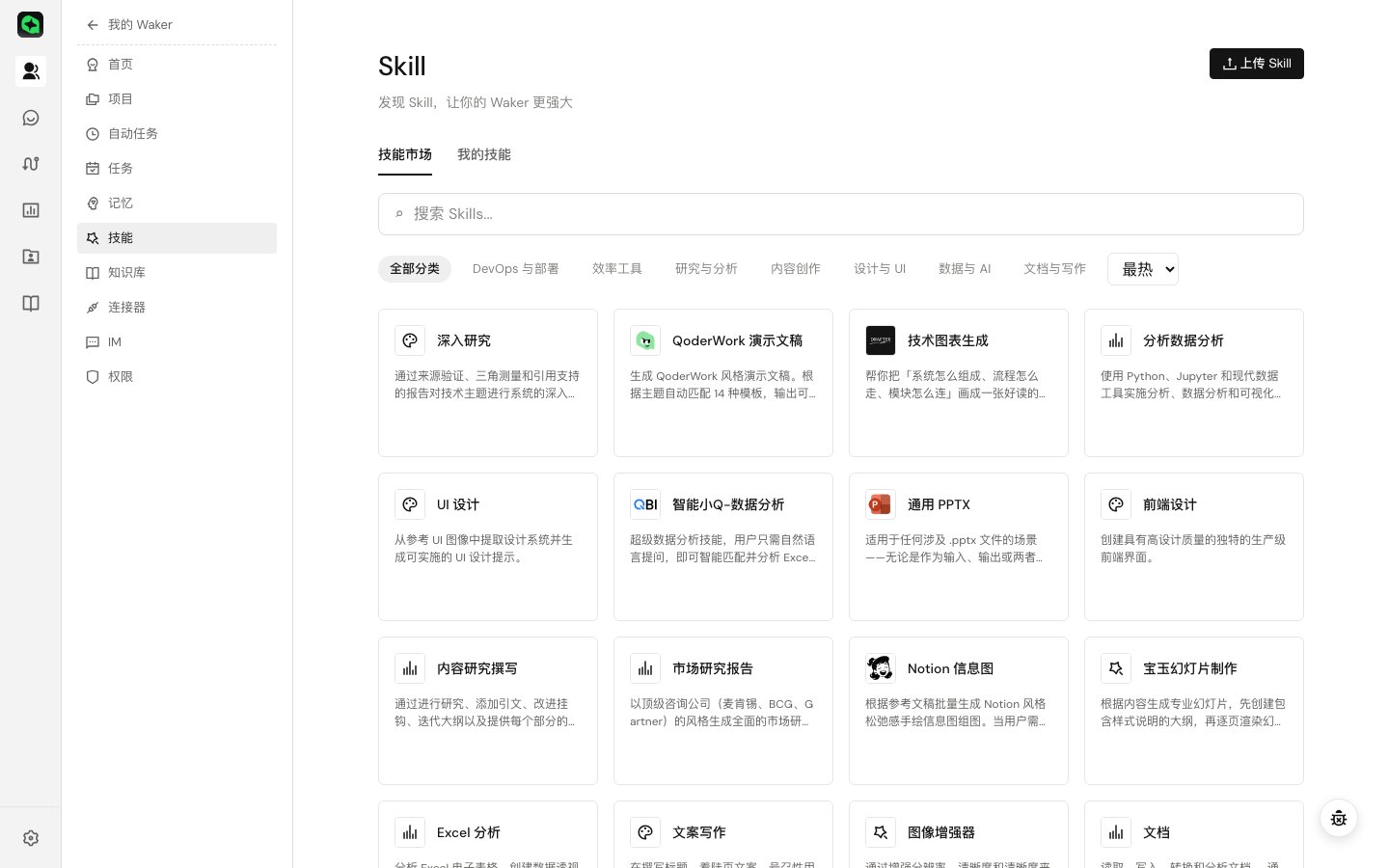The height and width of the screenshot is (868, 1389).
Task: Open the 市场研究报告 card title
Action: tap(713, 668)
